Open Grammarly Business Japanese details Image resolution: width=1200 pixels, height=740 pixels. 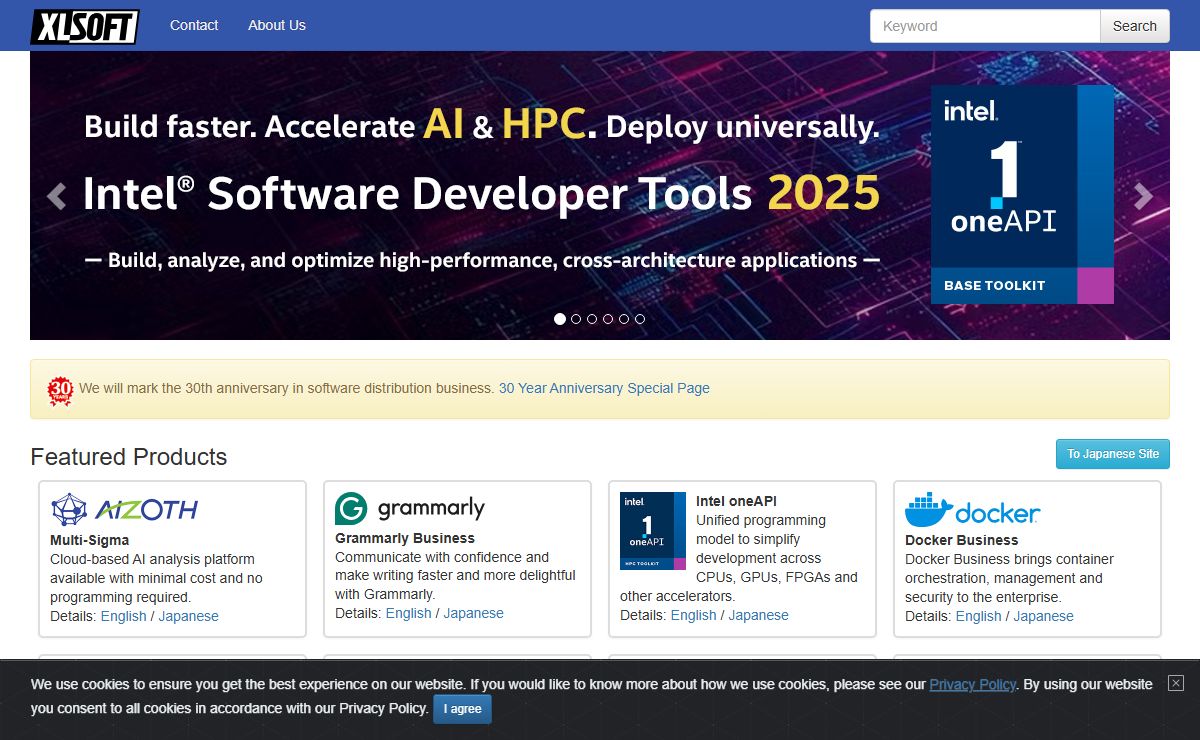(473, 613)
